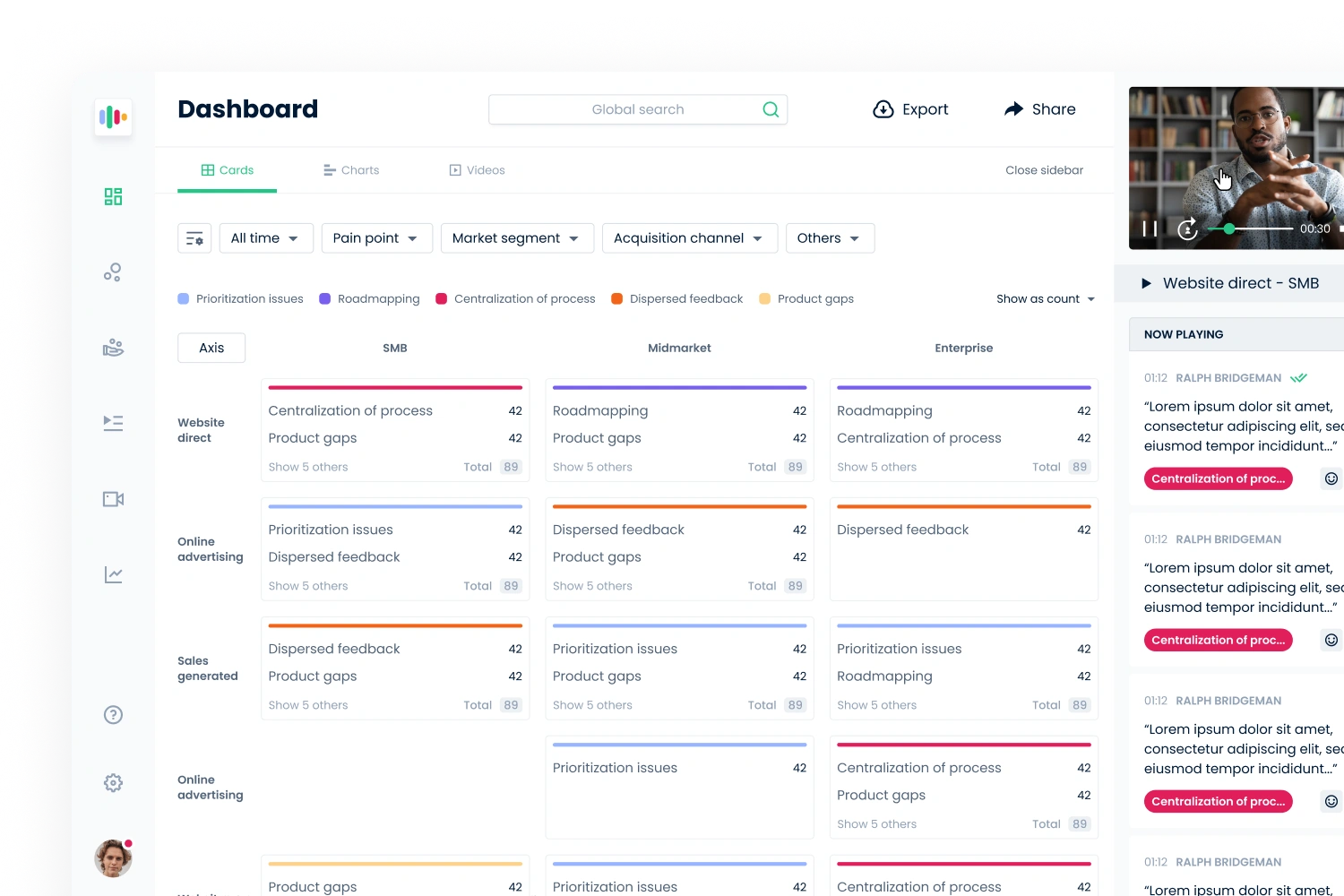
Task: Click the Share button label
Action: click(x=1054, y=109)
